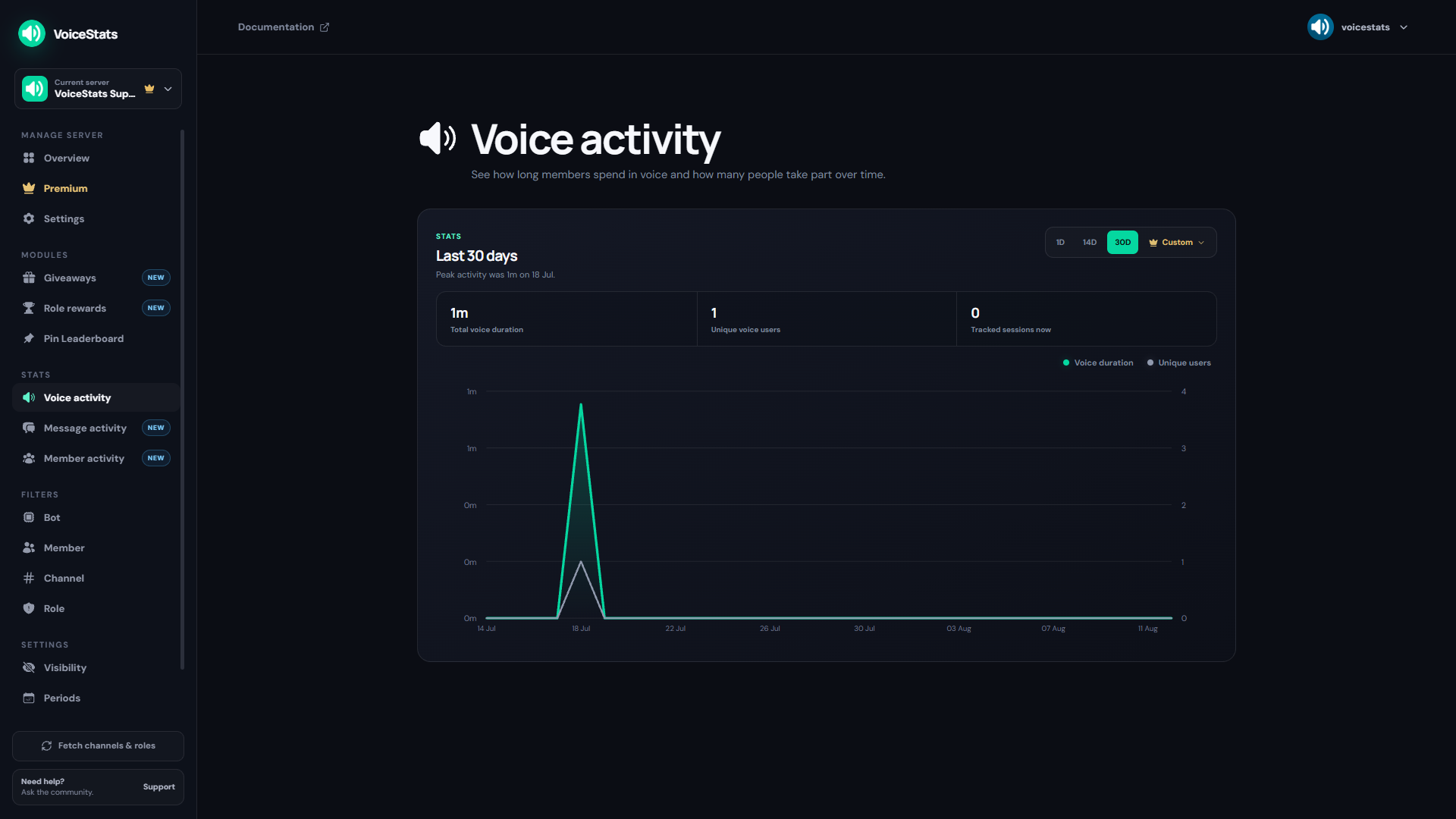Click the Periods calendar icon
The height and width of the screenshot is (819, 1456).
tap(29, 698)
